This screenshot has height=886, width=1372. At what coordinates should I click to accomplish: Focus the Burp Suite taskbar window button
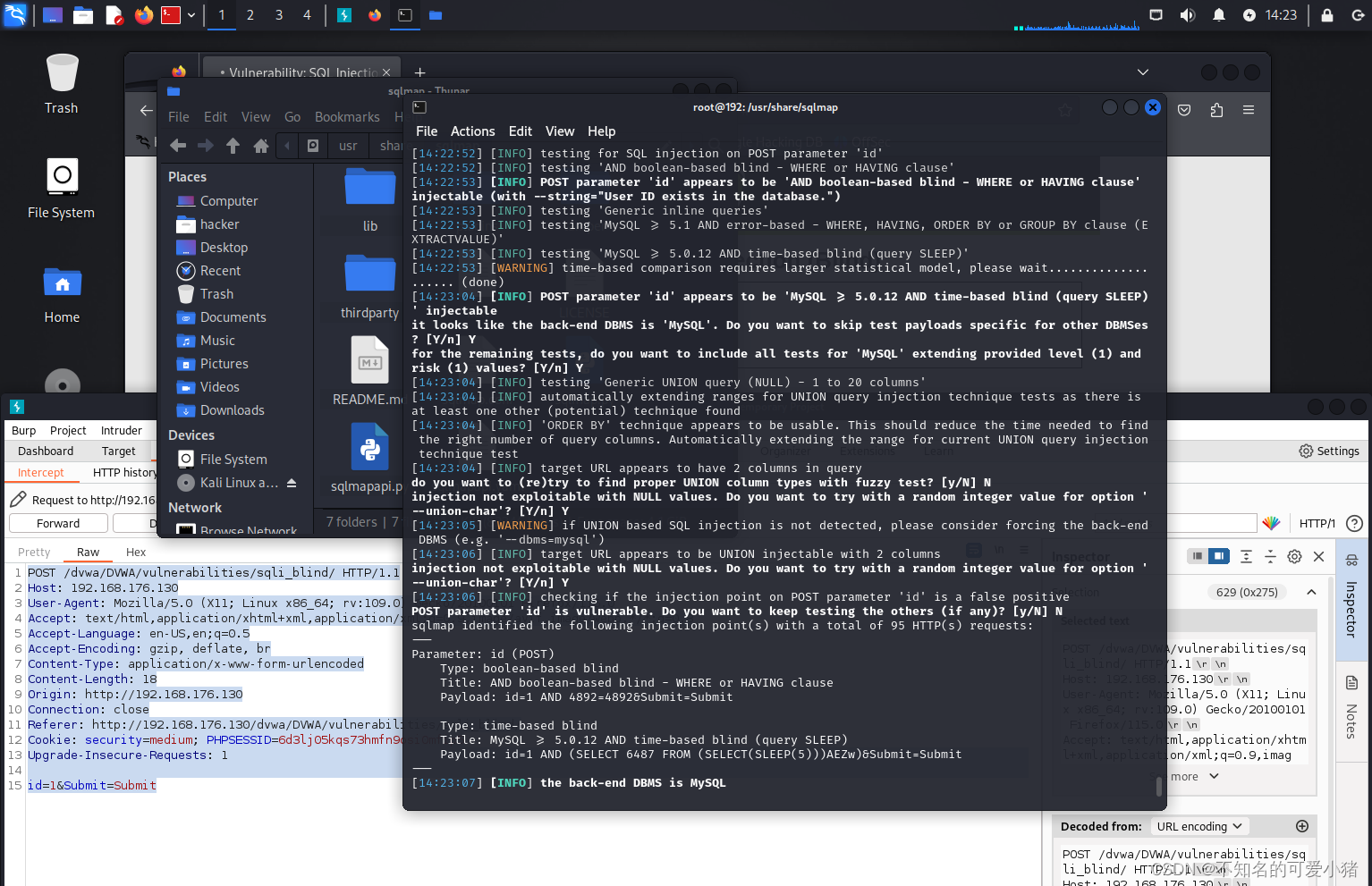coord(344,15)
